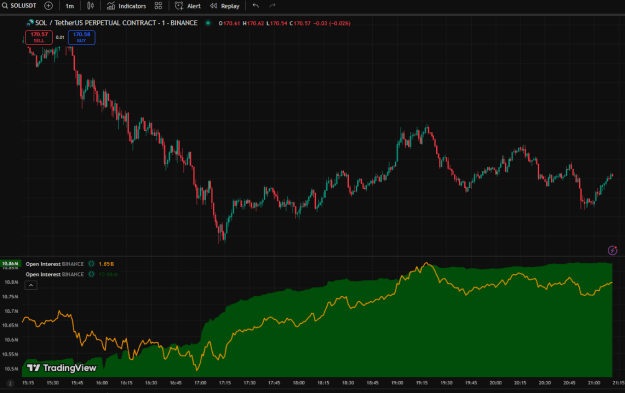Click the Replay rewind icon
The height and width of the screenshot is (393, 625).
[213, 6]
